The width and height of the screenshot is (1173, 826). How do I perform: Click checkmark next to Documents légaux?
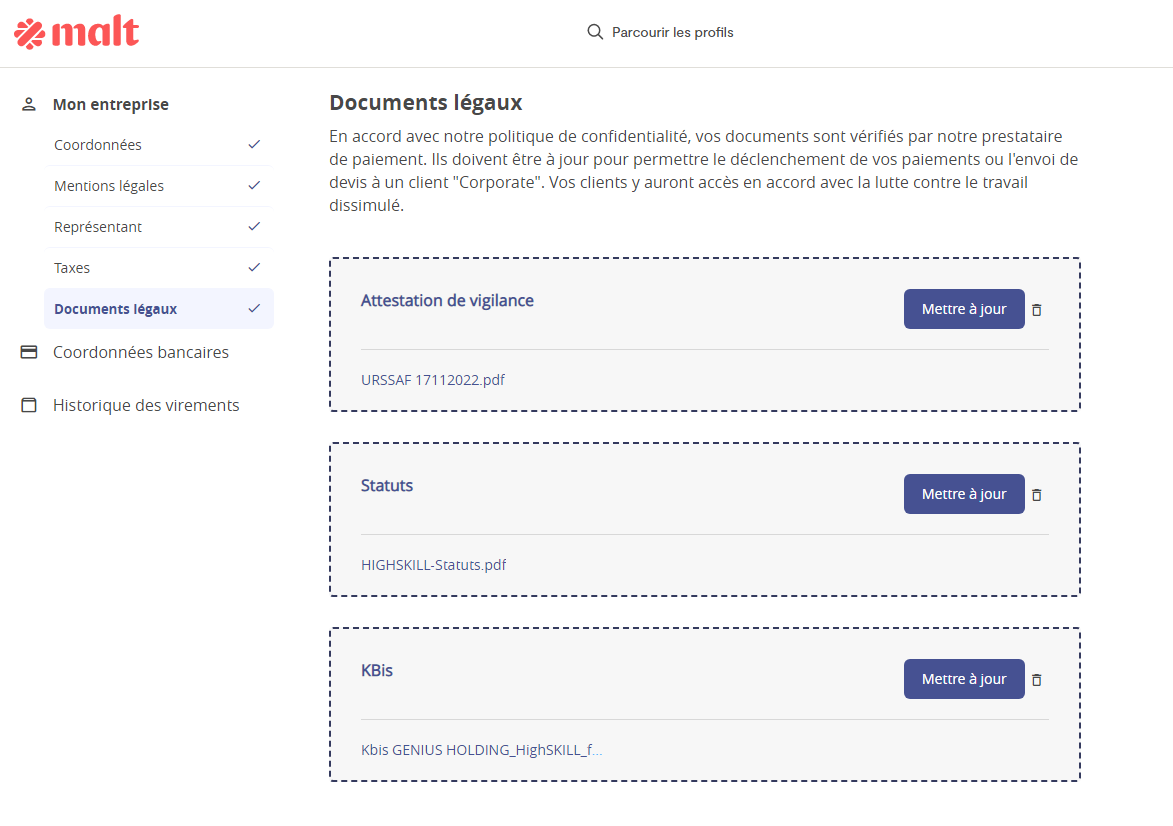click(254, 308)
